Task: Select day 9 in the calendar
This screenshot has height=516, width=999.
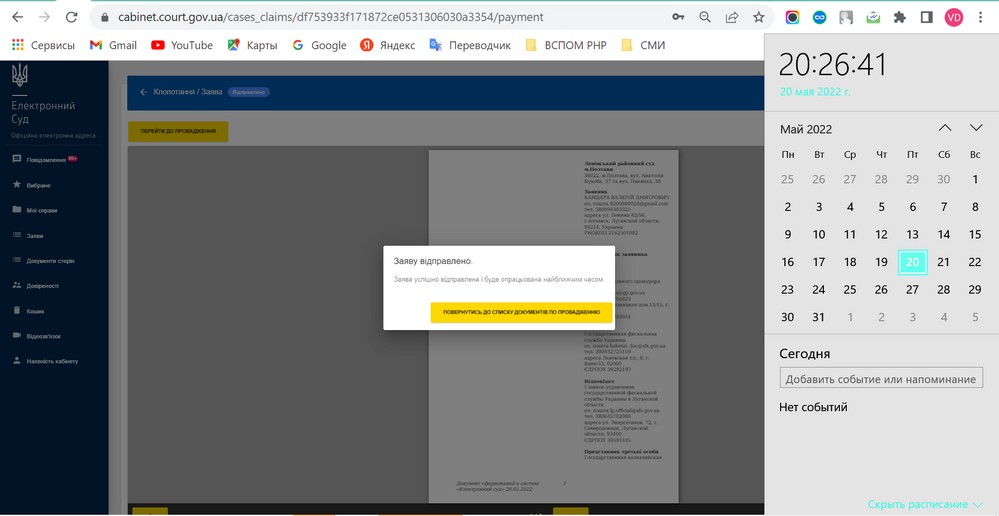Action: click(x=787, y=234)
